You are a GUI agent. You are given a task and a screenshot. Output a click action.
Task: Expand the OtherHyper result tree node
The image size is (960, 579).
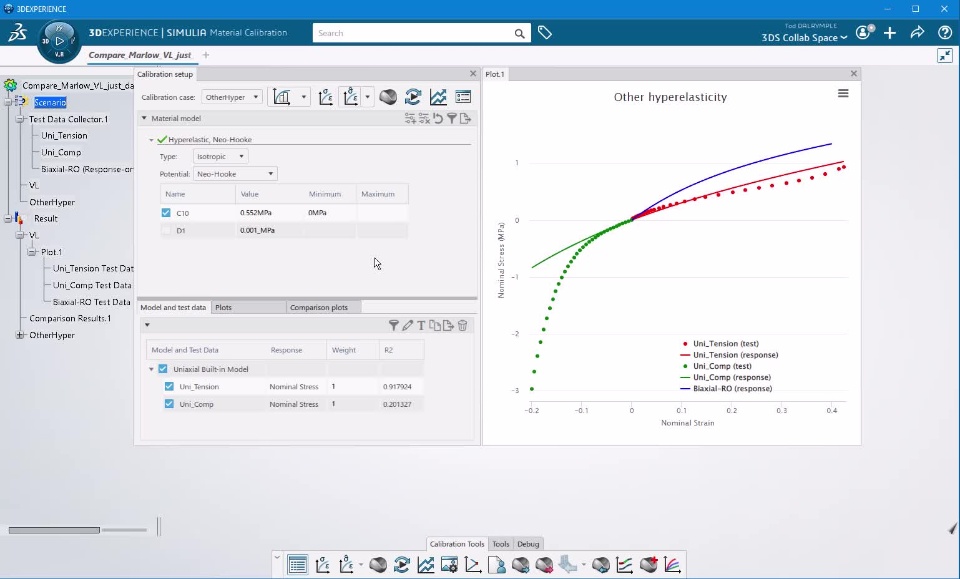point(20,335)
